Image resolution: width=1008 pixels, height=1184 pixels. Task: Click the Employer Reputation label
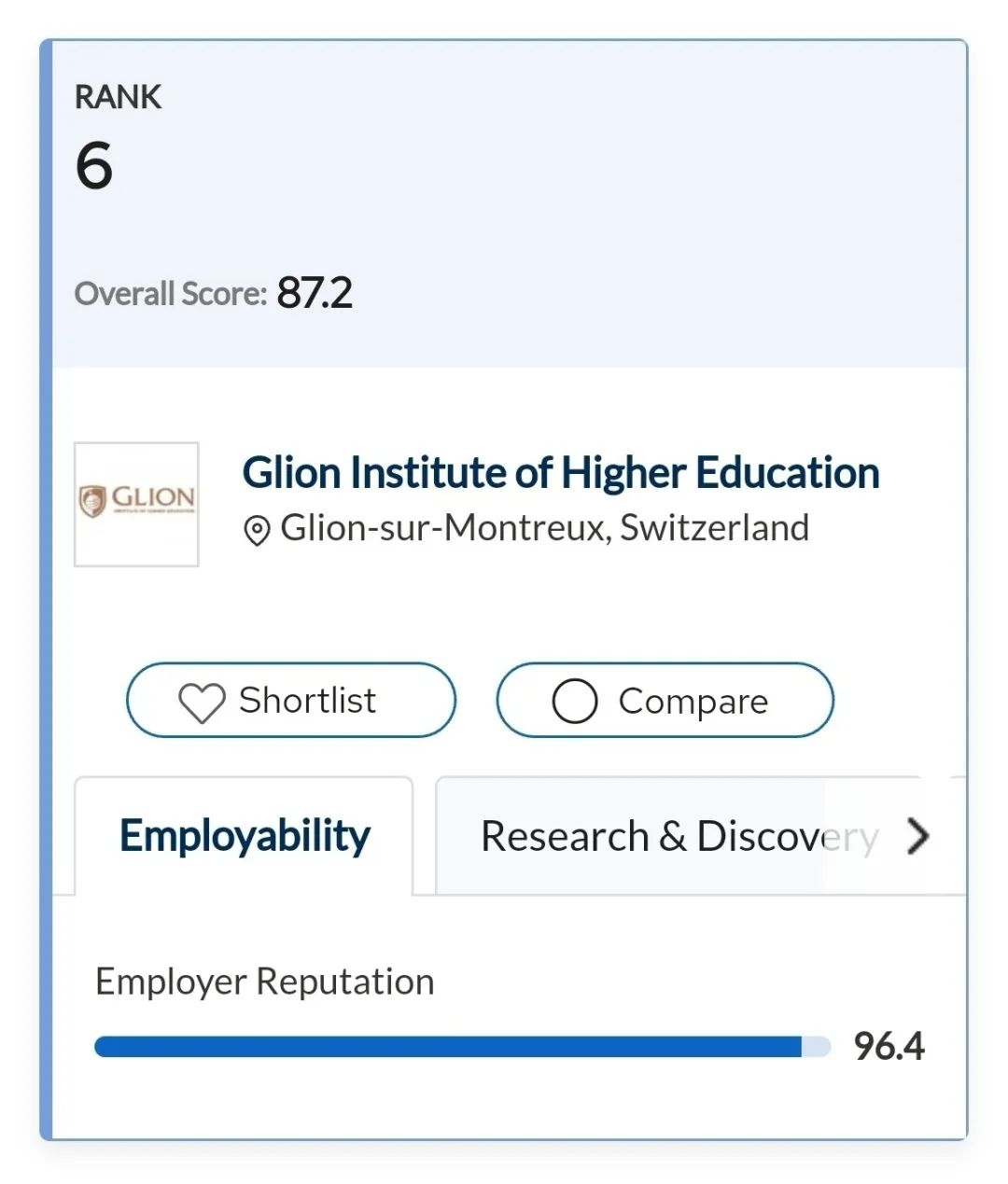265,982
